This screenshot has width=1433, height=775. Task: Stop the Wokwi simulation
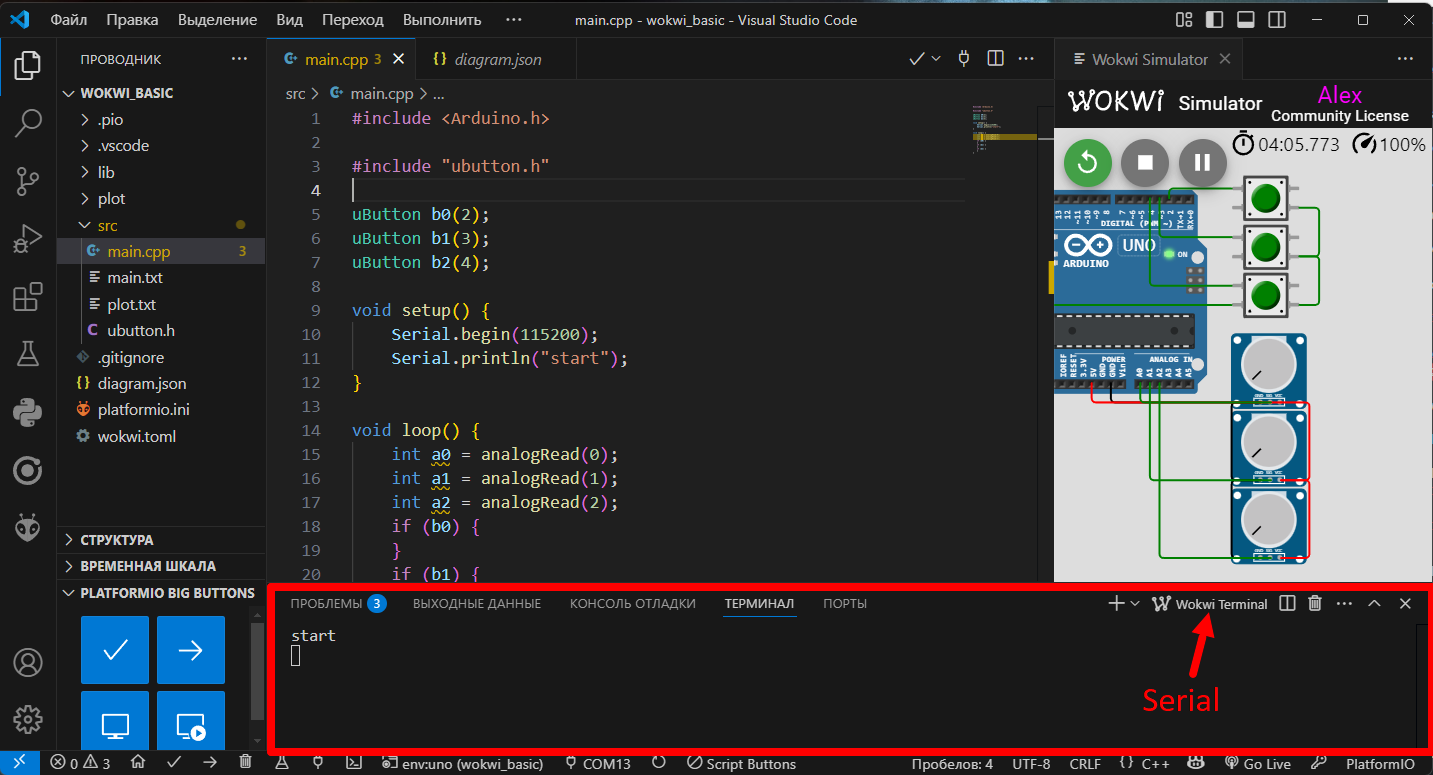(x=1146, y=162)
